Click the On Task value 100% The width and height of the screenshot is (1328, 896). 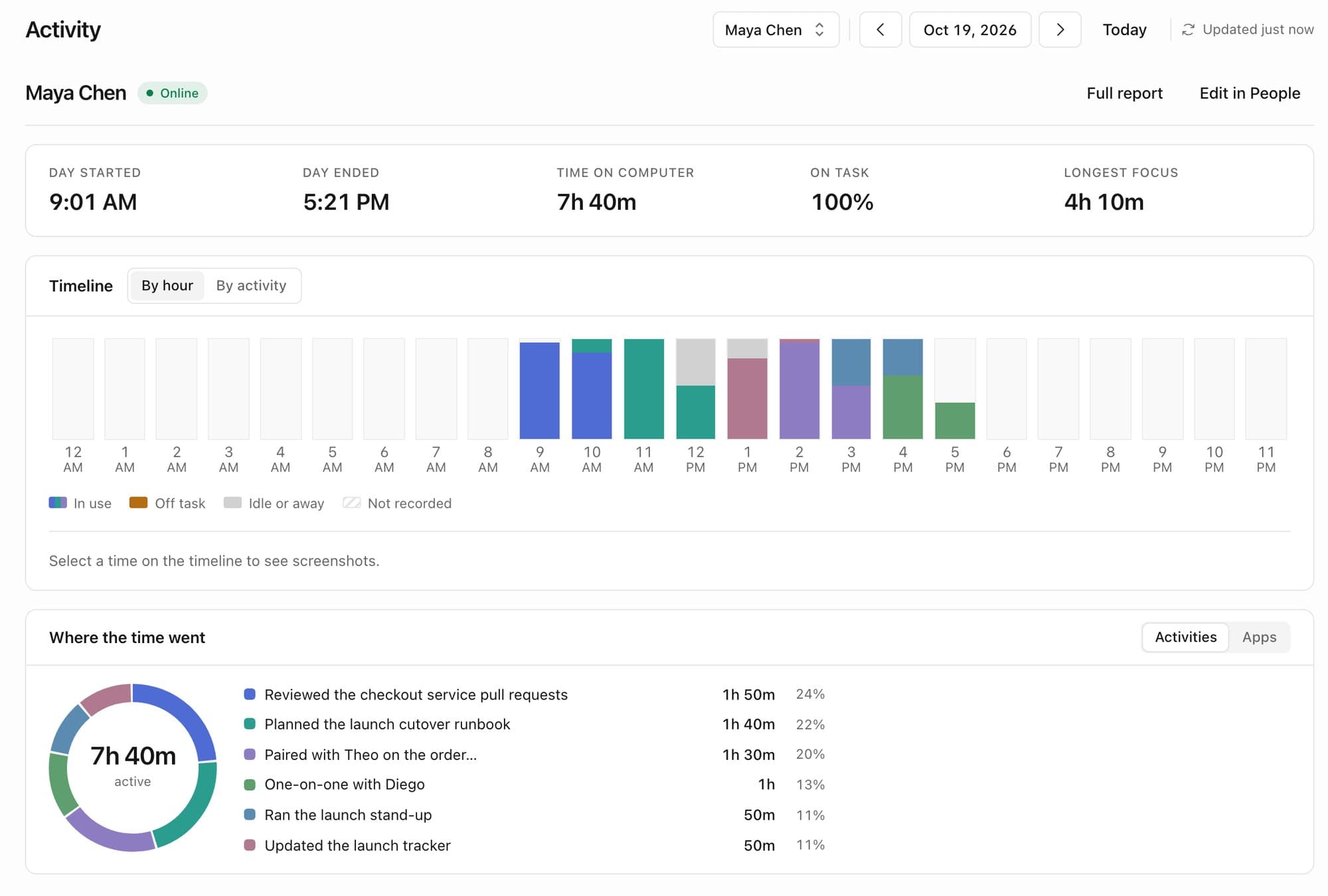pos(842,202)
